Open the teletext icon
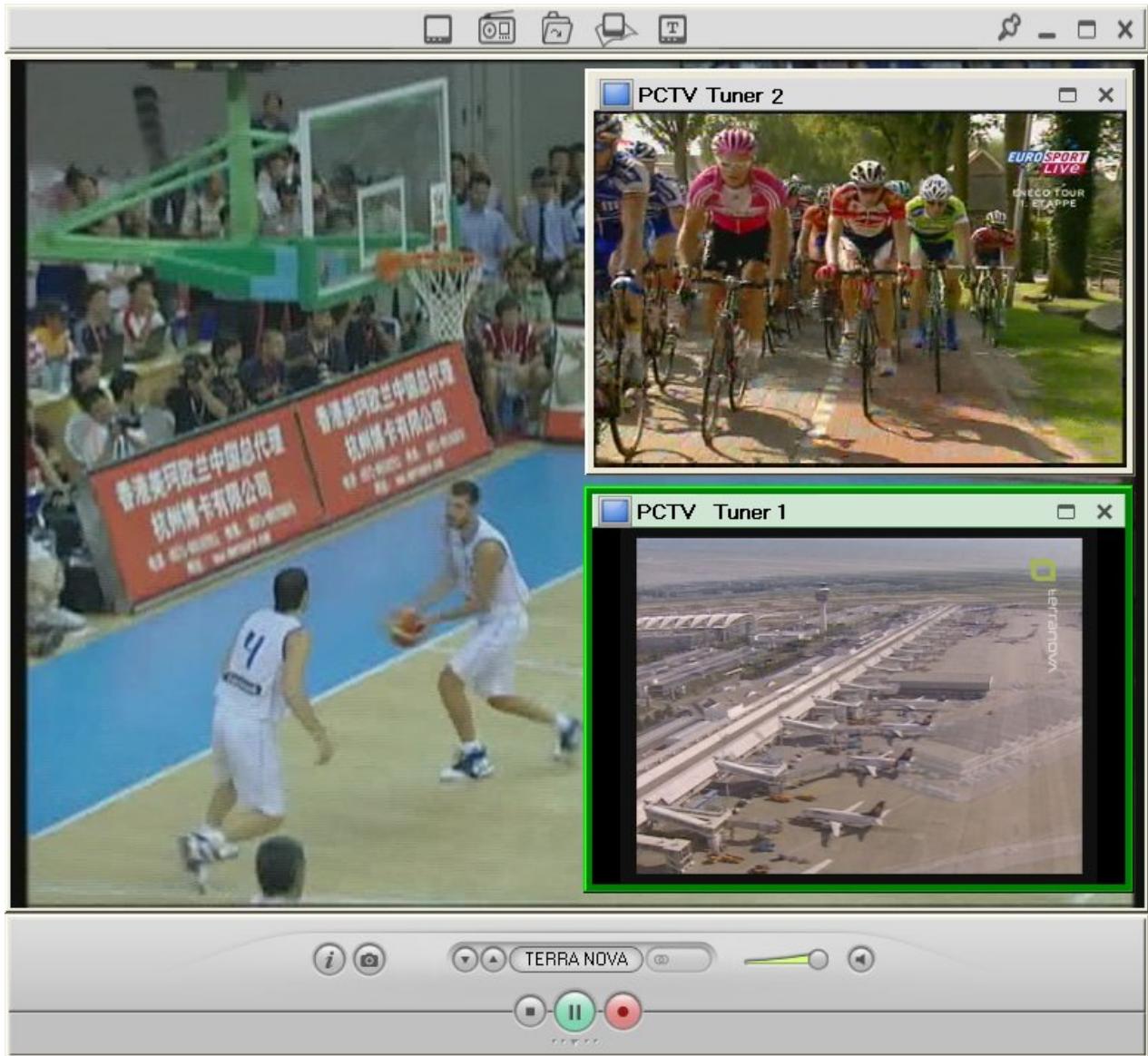The image size is (1148, 1056). (672, 29)
